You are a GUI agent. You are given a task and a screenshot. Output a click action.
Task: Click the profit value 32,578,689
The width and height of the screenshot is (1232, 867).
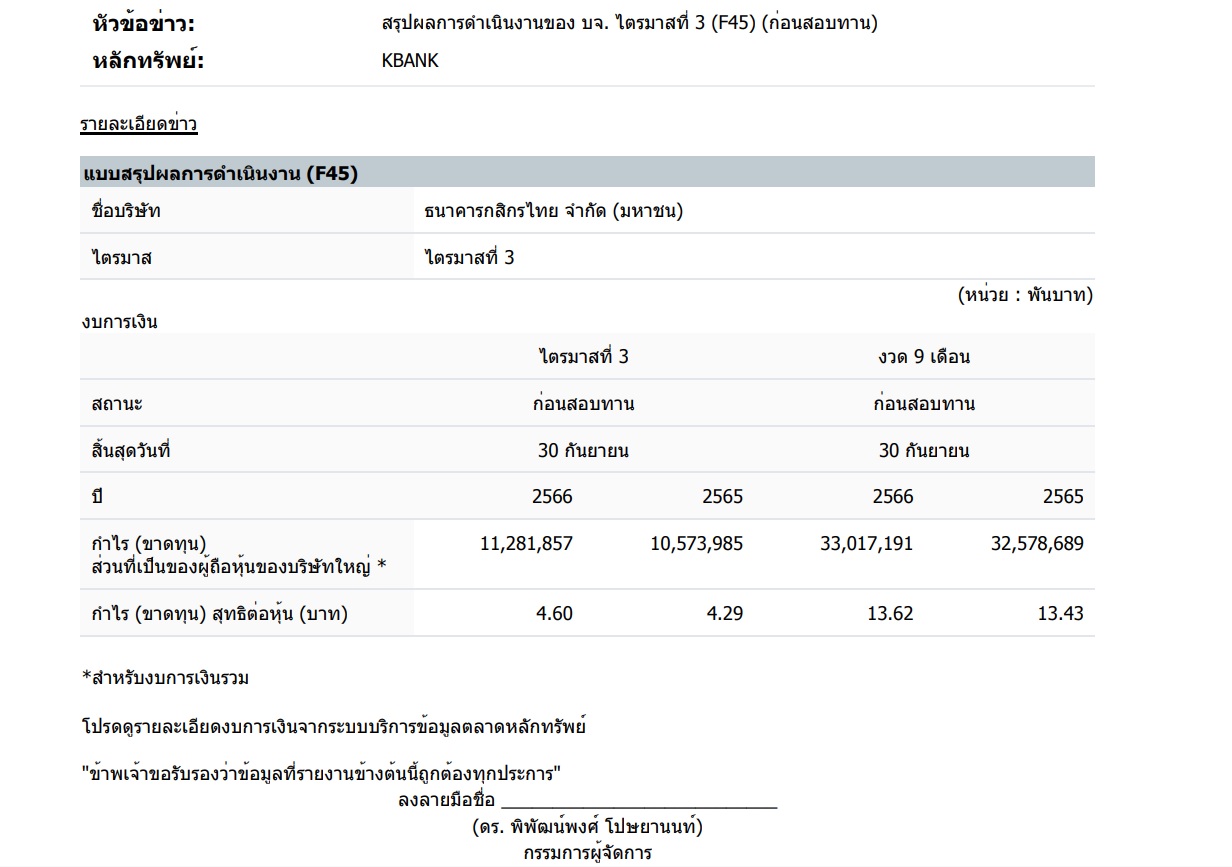[x=1037, y=544]
